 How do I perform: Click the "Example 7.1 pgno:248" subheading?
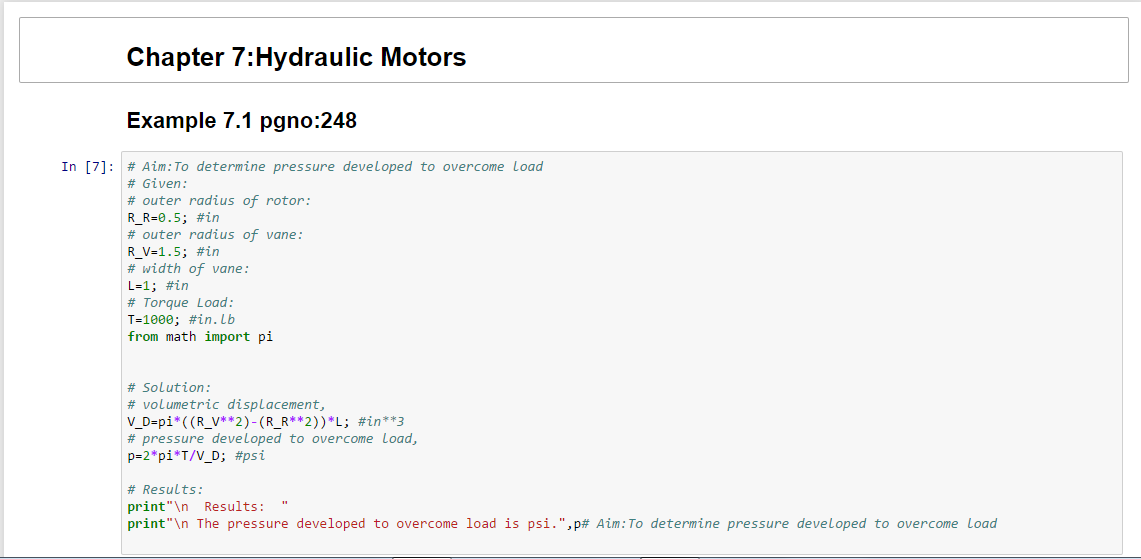[241, 121]
